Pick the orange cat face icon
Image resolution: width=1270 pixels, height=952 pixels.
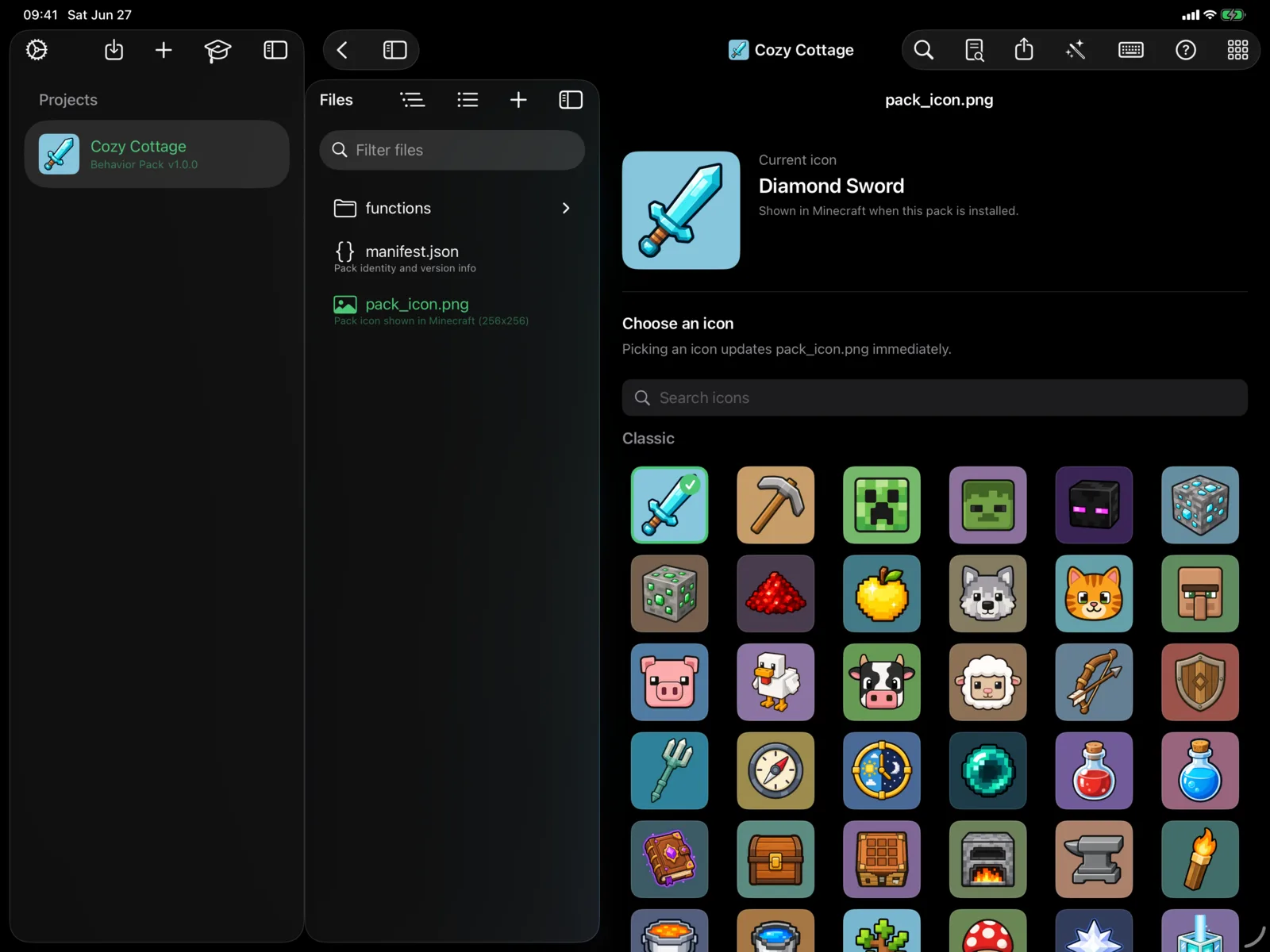pyautogui.click(x=1094, y=593)
